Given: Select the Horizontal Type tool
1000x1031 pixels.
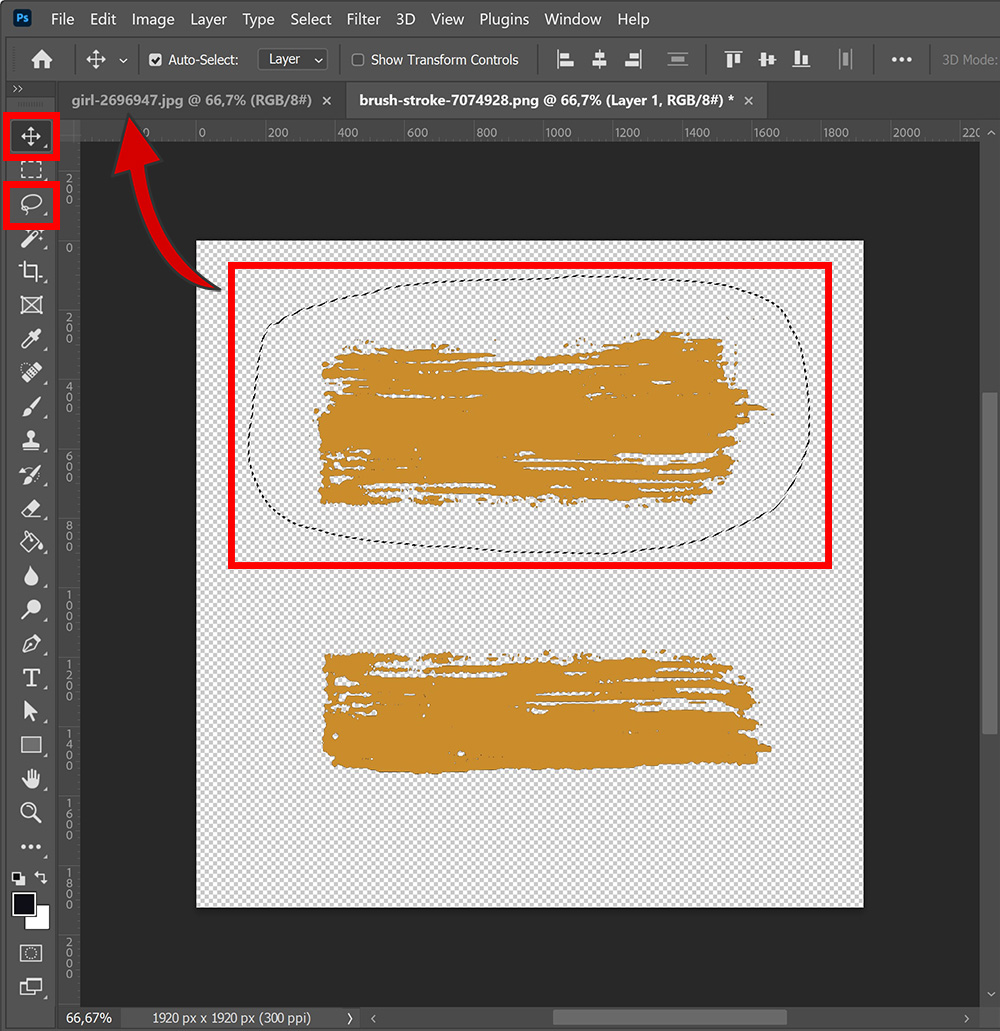Looking at the screenshot, I should tap(30, 677).
